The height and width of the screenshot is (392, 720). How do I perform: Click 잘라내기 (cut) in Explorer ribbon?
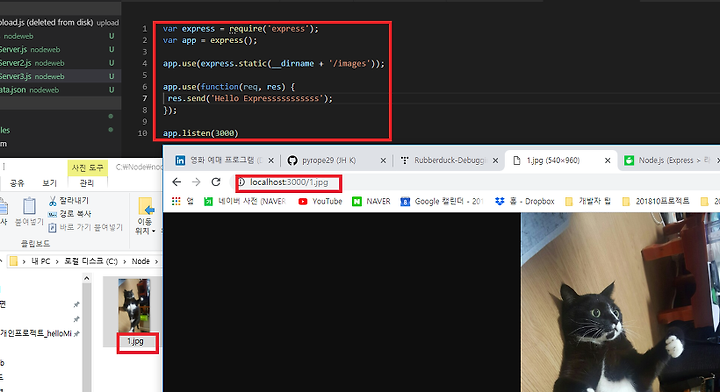pyautogui.click(x=69, y=201)
